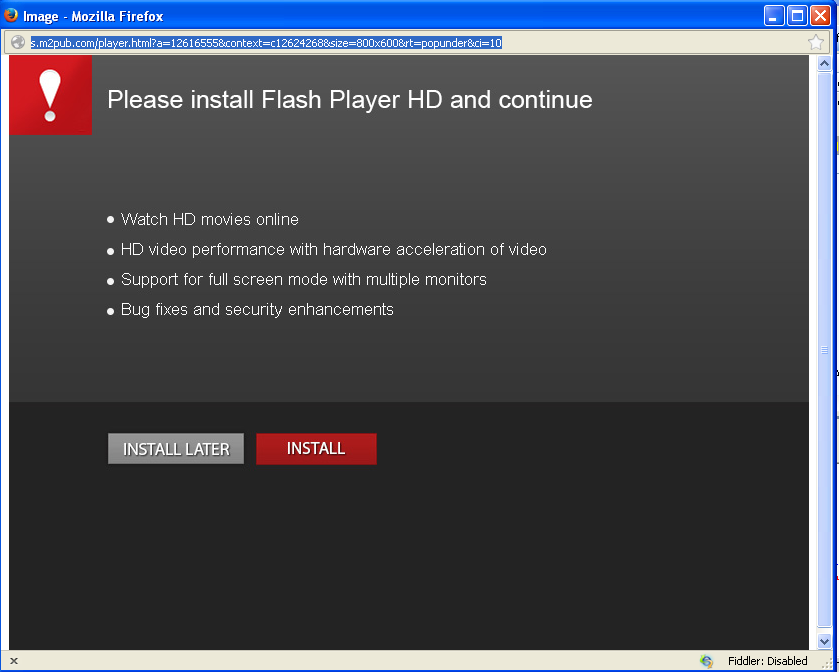Screen dimensions: 839x672
Task: Click the hardware acceleration bullet text
Action: (x=334, y=249)
